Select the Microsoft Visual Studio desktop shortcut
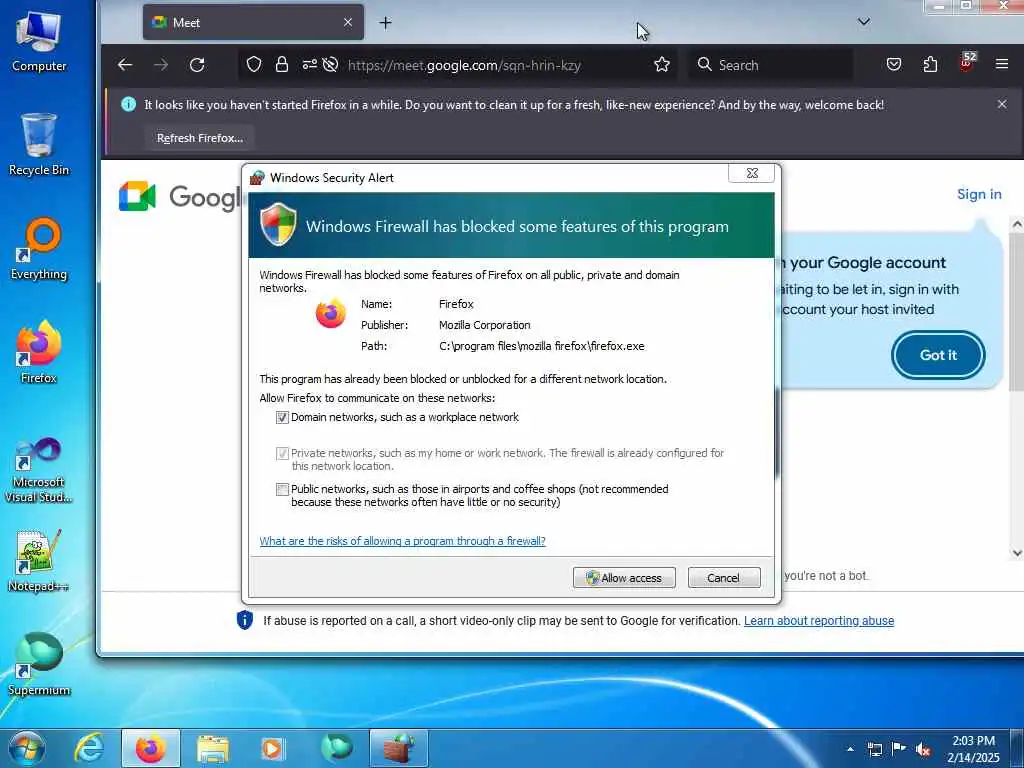The height and width of the screenshot is (768, 1024). point(39,470)
